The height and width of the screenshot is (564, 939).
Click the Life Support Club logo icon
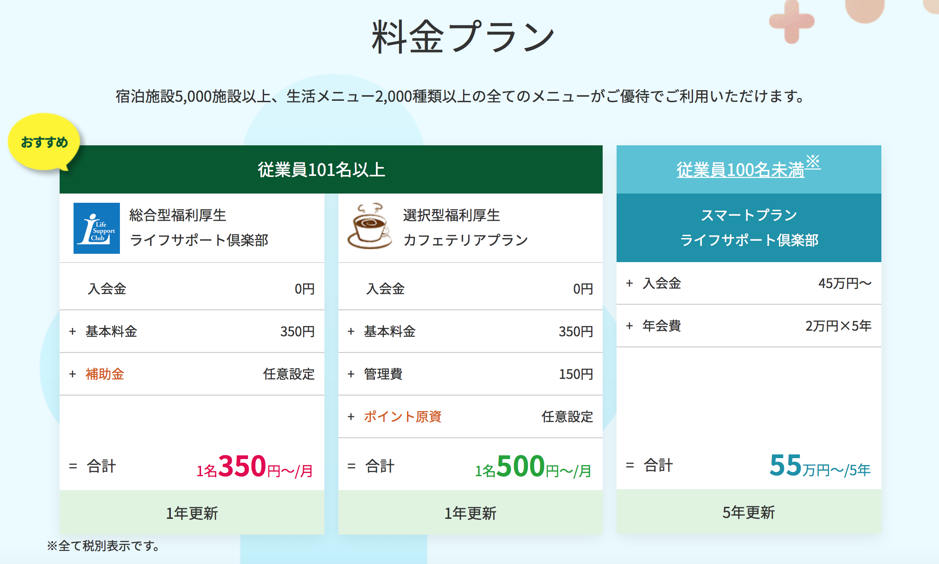tap(97, 228)
